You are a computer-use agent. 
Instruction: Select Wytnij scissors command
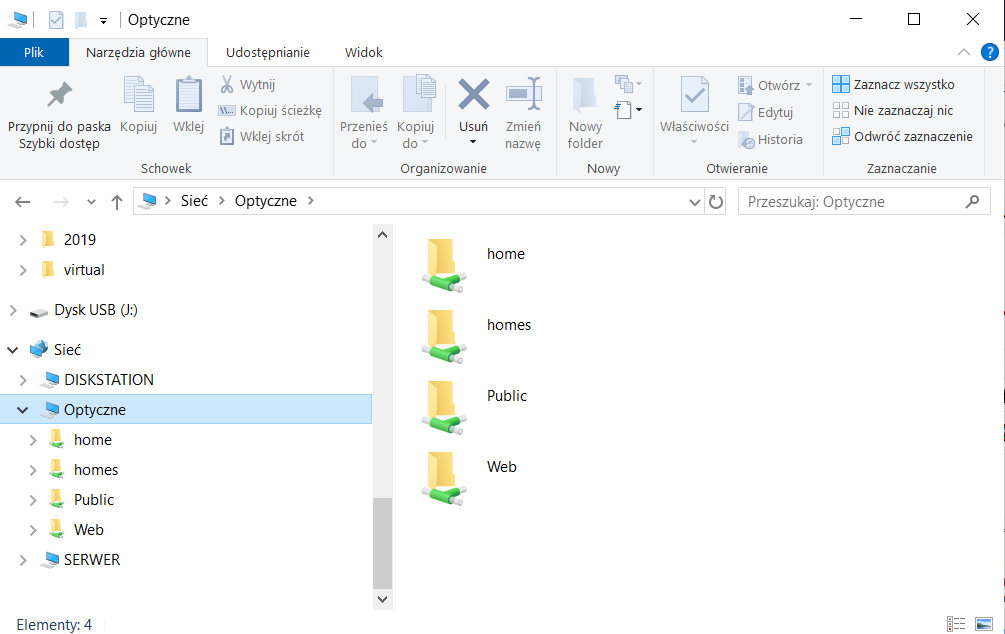[x=247, y=85]
